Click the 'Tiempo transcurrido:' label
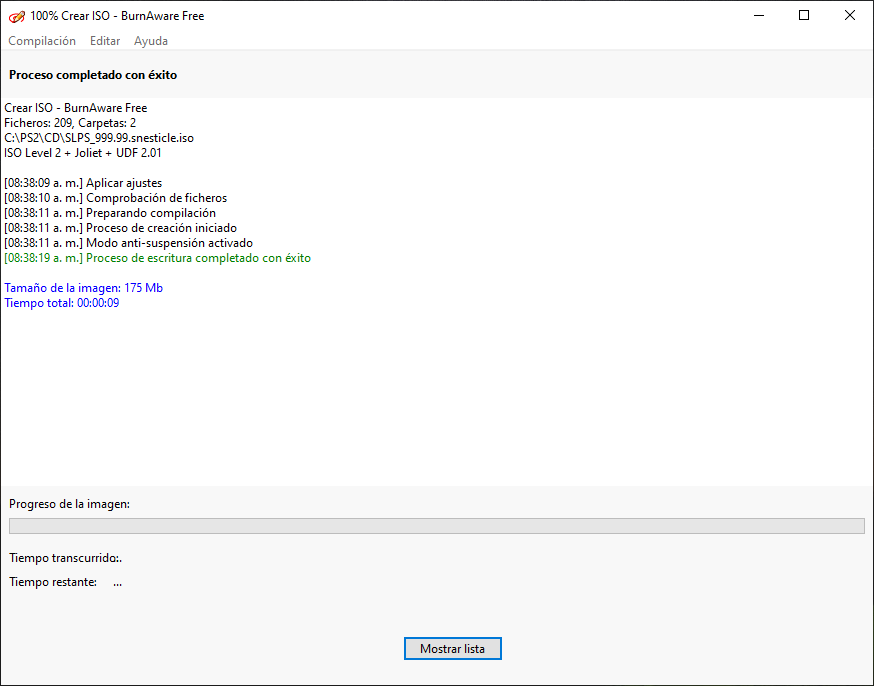 65,558
